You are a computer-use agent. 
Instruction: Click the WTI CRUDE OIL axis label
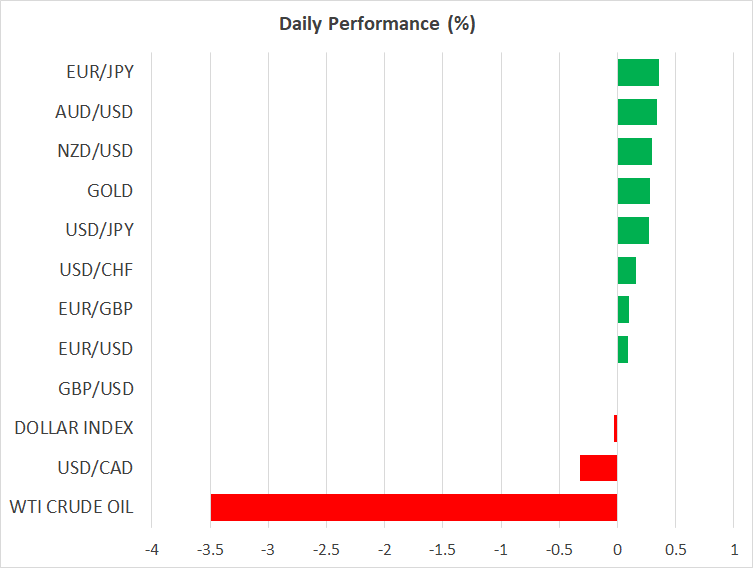[x=71, y=507]
